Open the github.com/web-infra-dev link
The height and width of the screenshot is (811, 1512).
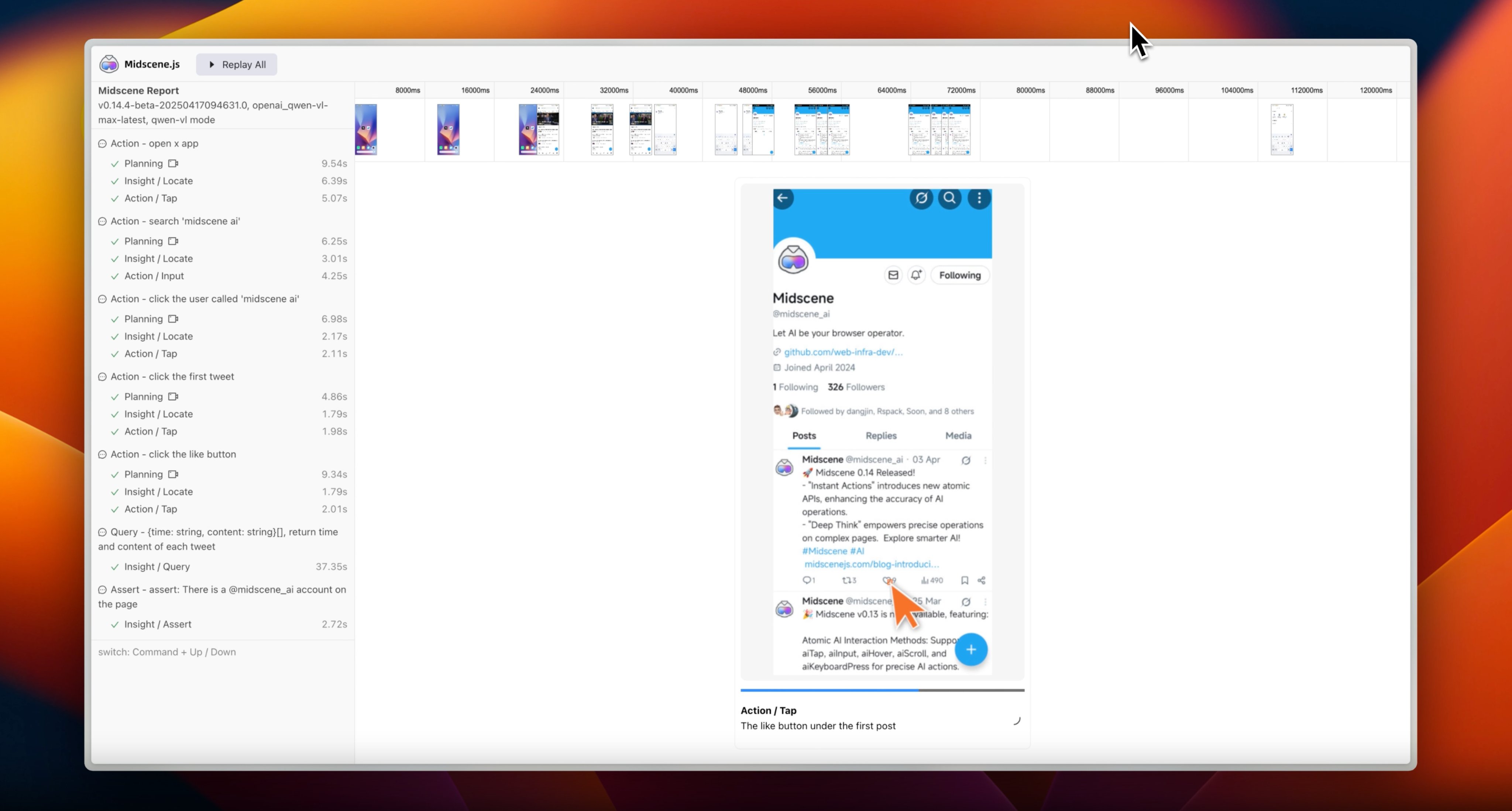[x=843, y=352]
